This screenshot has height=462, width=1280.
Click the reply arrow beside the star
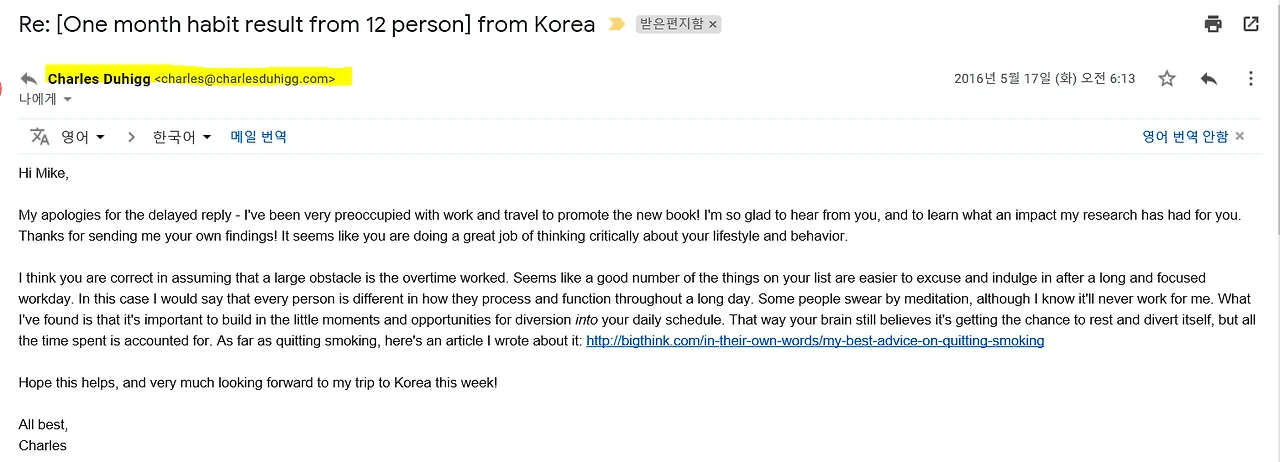[x=1209, y=78]
